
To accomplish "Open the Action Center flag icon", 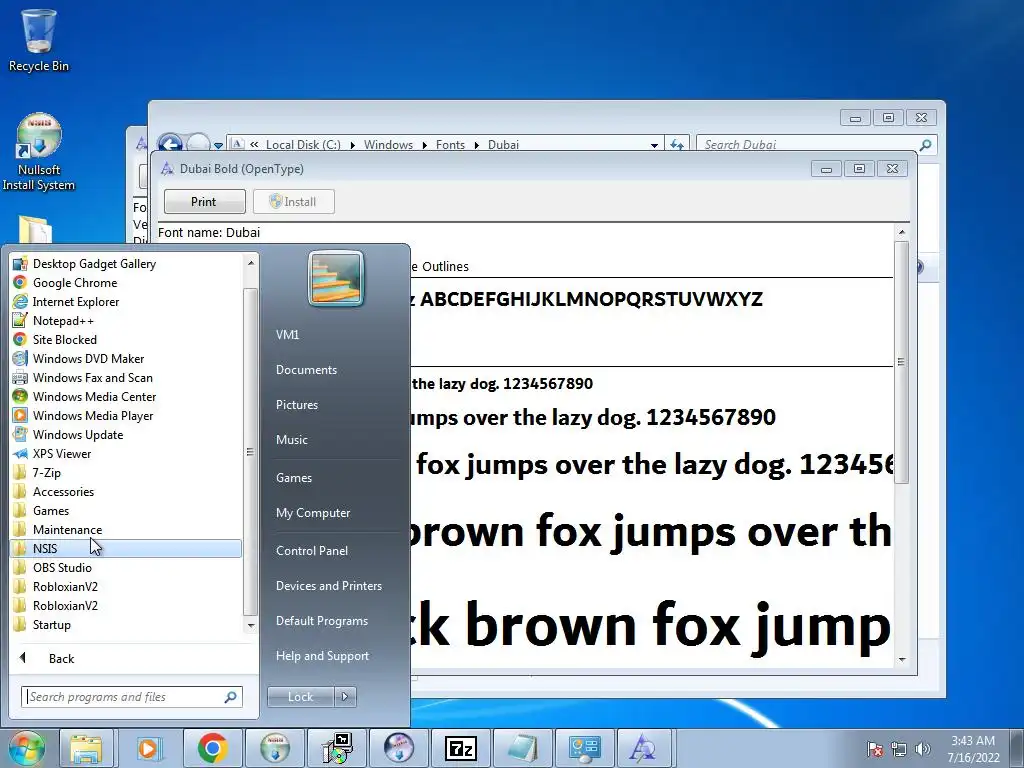I will 876,749.
